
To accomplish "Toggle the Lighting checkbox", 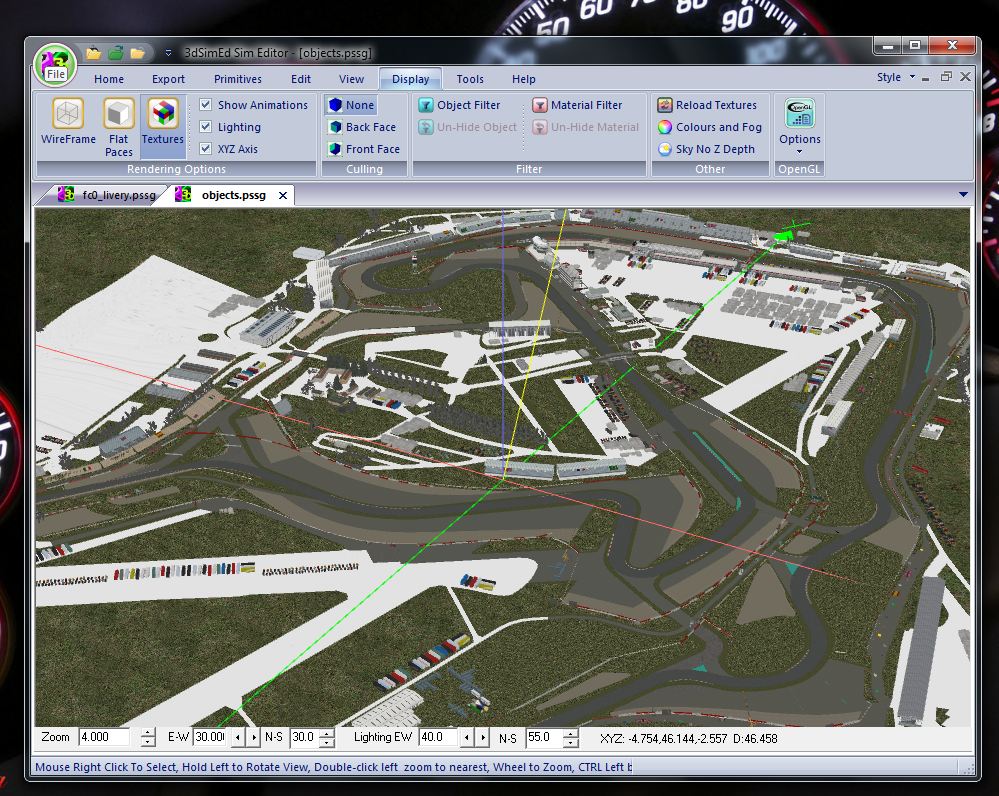I will coord(206,127).
